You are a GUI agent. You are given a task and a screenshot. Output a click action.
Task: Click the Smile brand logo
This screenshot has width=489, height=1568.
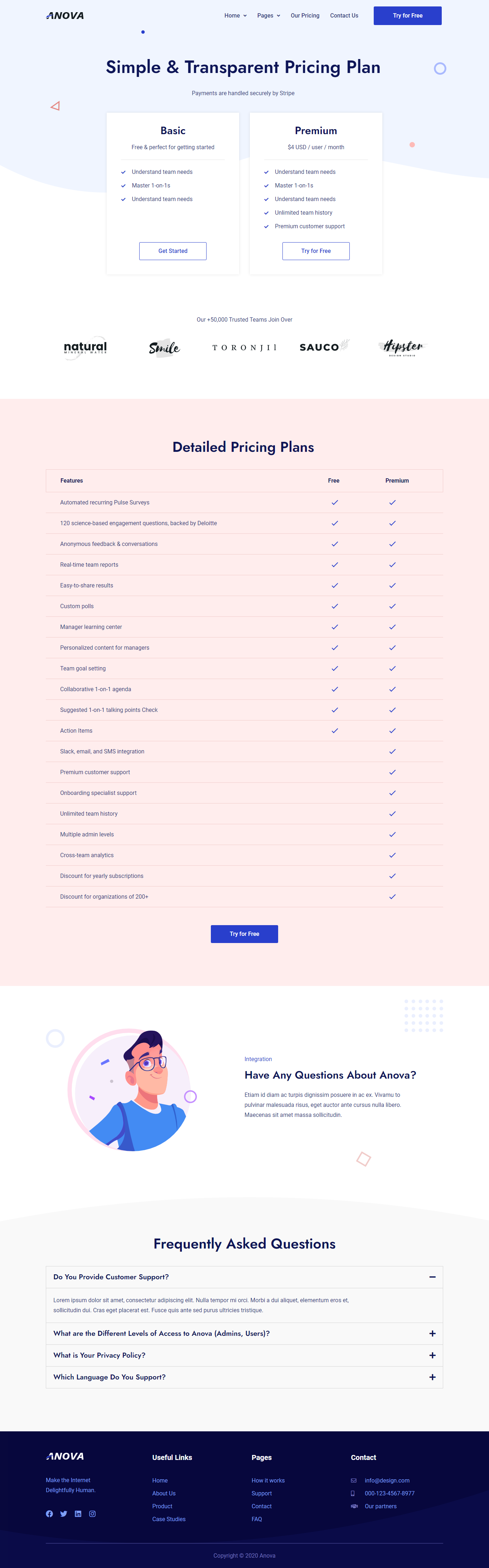pos(164,348)
